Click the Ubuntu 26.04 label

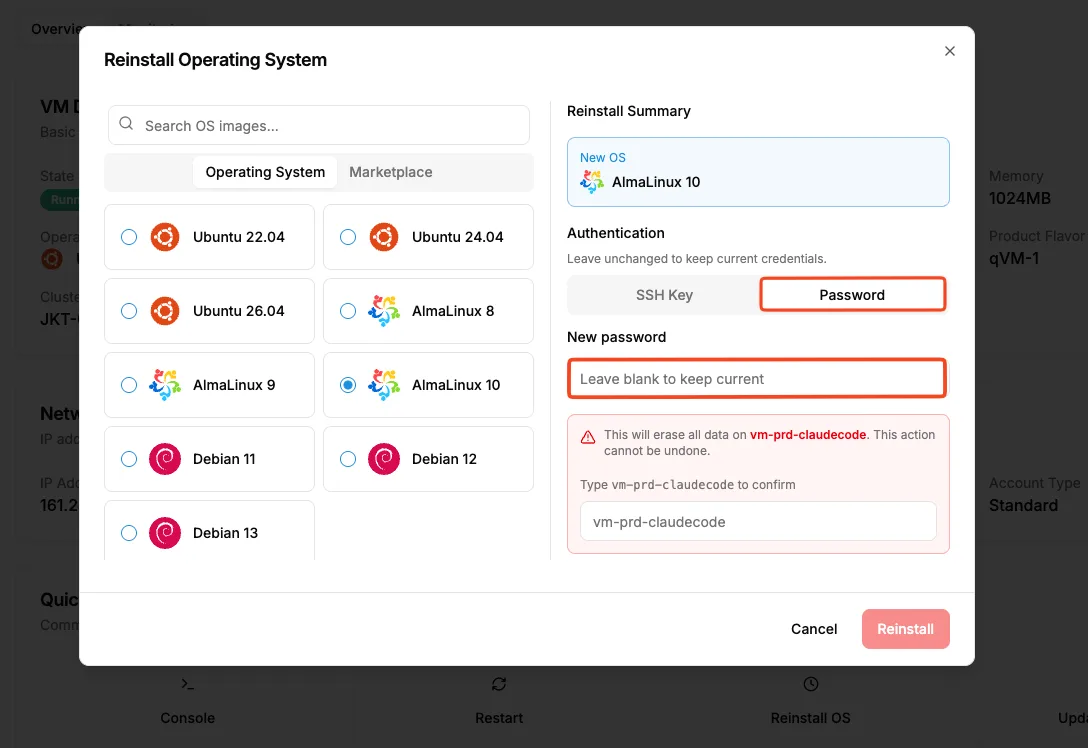(x=239, y=311)
